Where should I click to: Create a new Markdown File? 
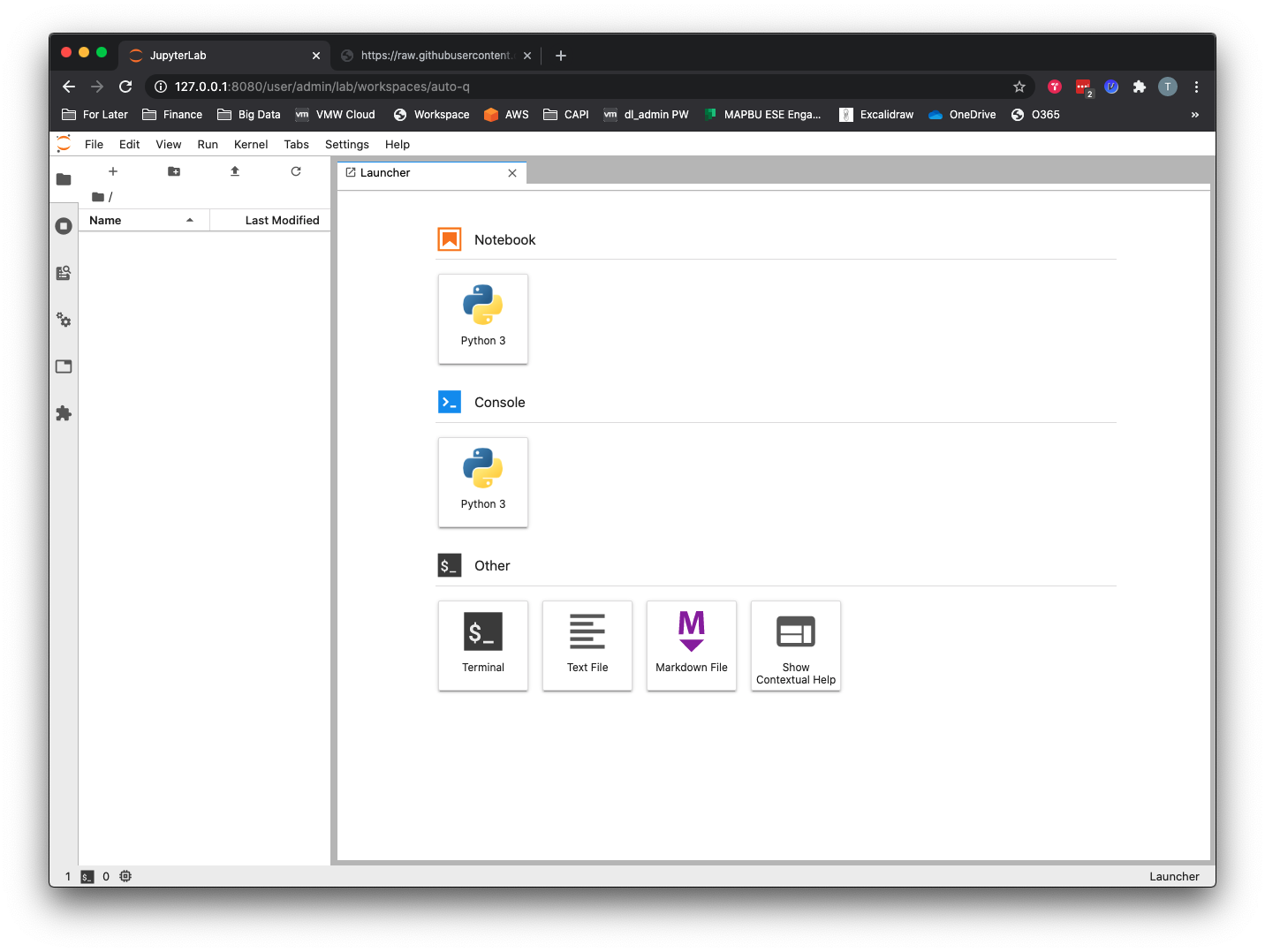pos(692,645)
